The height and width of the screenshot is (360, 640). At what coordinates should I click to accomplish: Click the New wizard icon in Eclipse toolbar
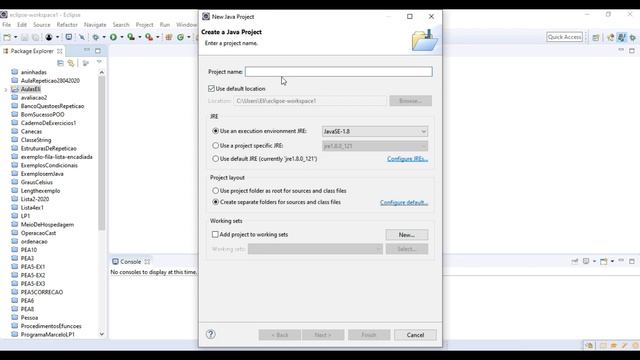click(7, 37)
